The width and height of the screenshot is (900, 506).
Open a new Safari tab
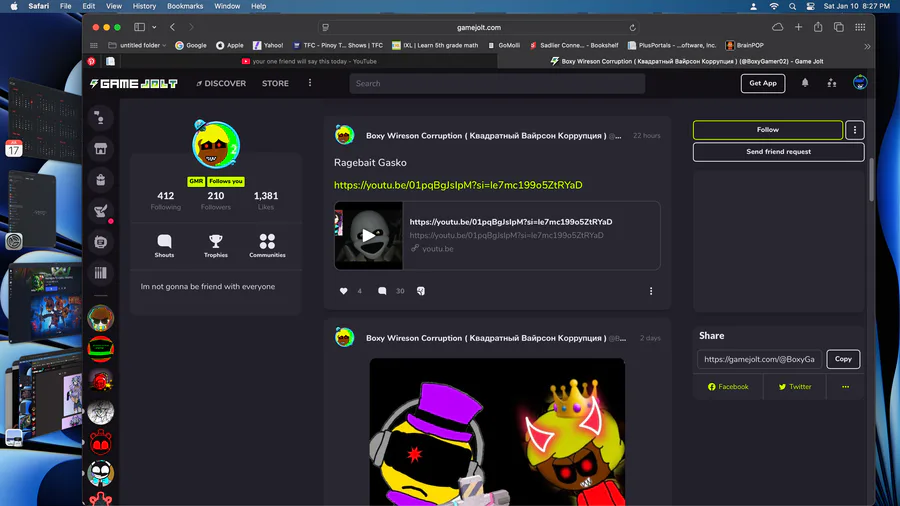798,27
